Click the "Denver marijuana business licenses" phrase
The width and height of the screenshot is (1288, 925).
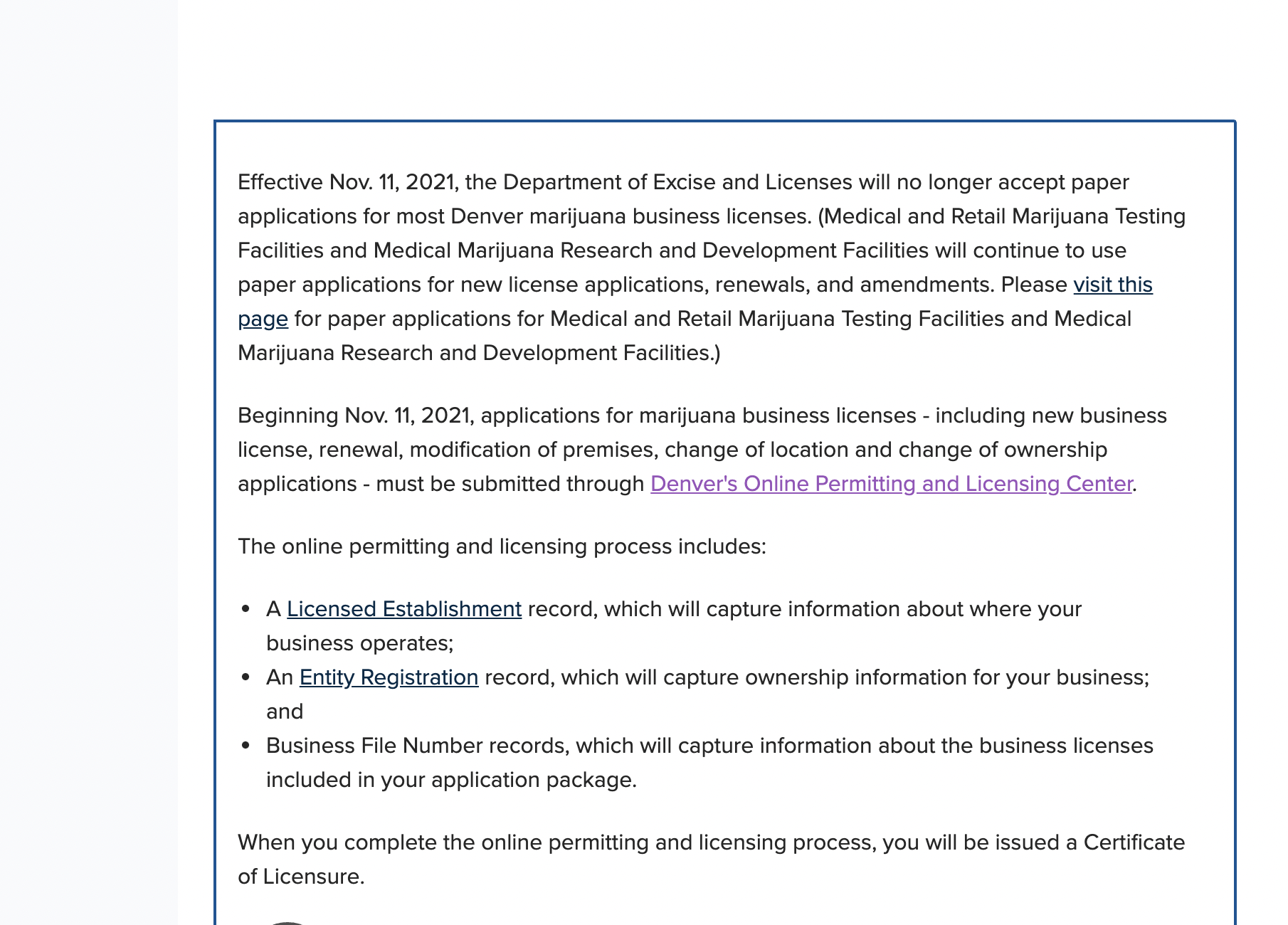(630, 216)
